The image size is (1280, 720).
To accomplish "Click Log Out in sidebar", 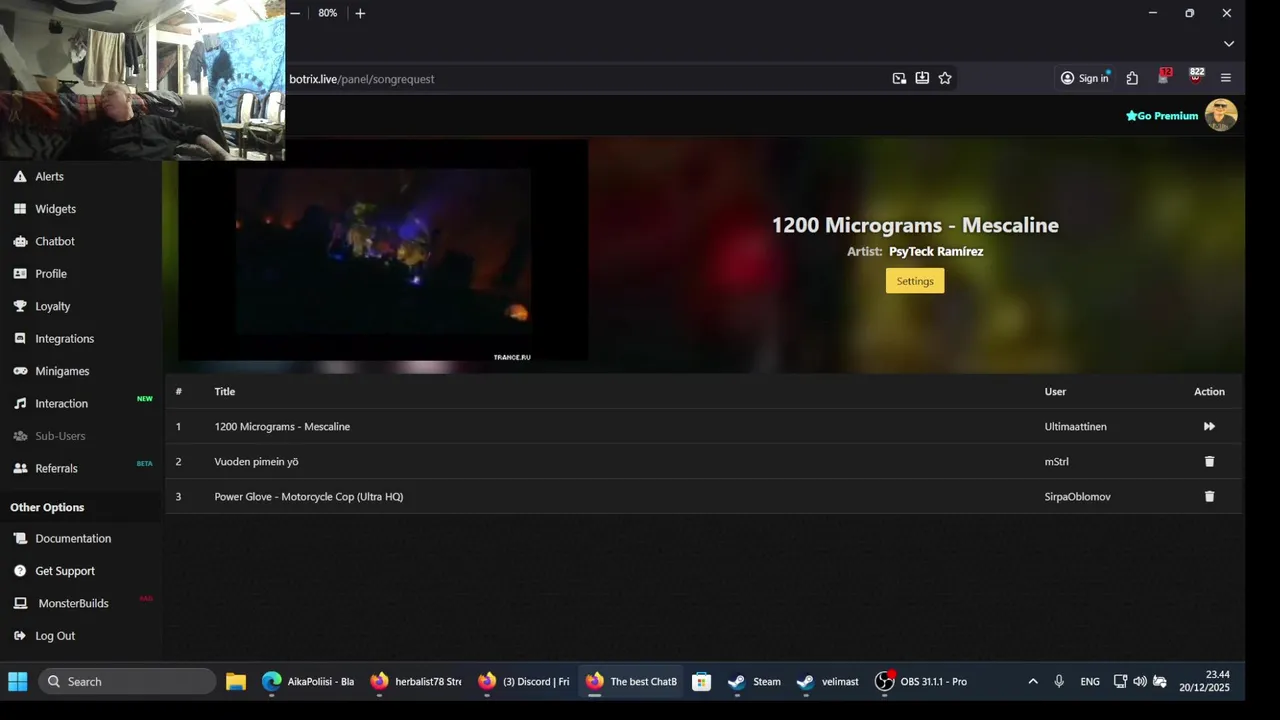I will click(55, 636).
